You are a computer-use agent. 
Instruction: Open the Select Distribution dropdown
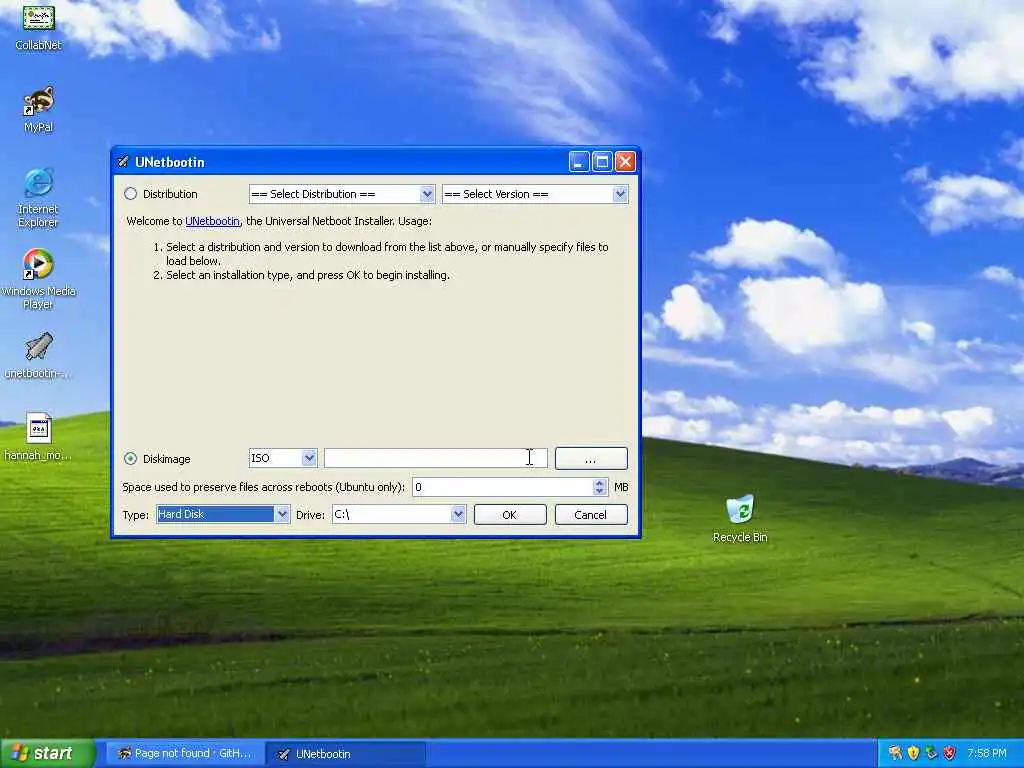pyautogui.click(x=342, y=194)
